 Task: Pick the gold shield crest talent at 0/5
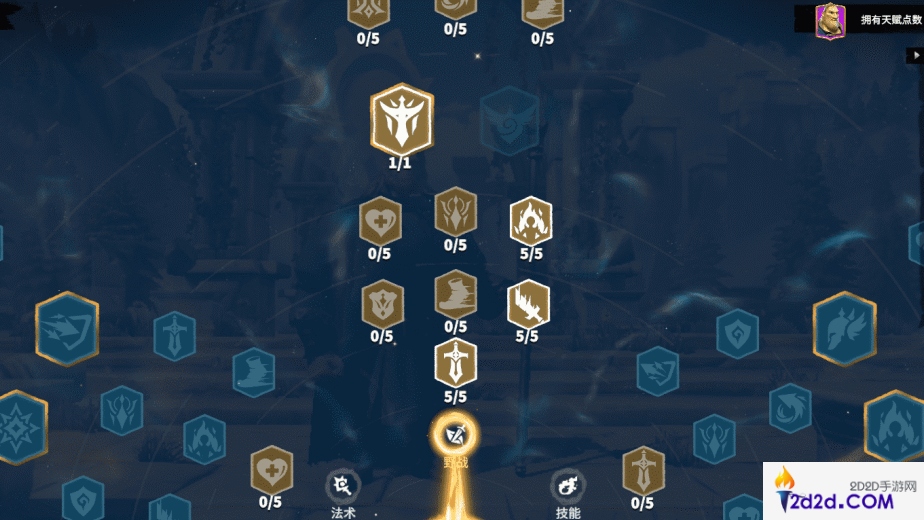click(382, 304)
